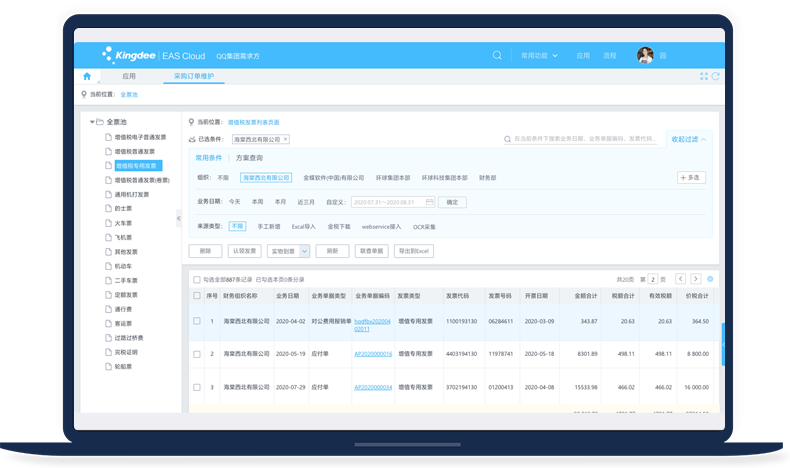Screen dimensions: 790x468
Task: Click the home icon tab
Action: coord(87,76)
